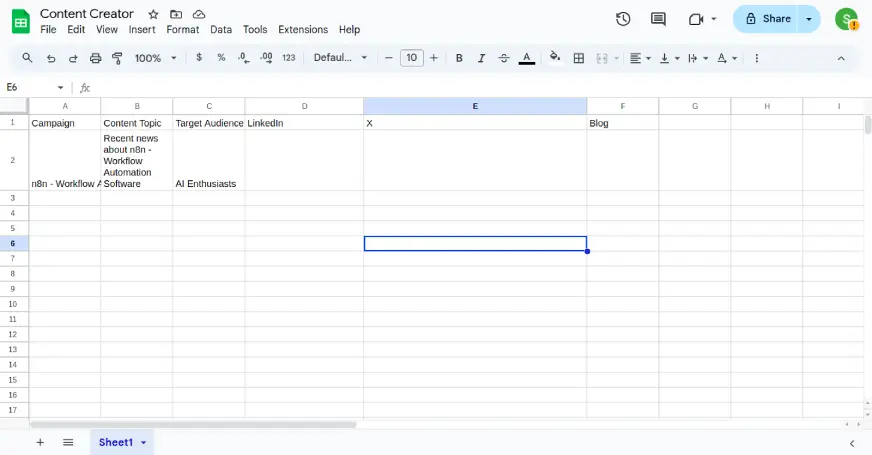Open the Google Sheets home icon

[x=21, y=22]
